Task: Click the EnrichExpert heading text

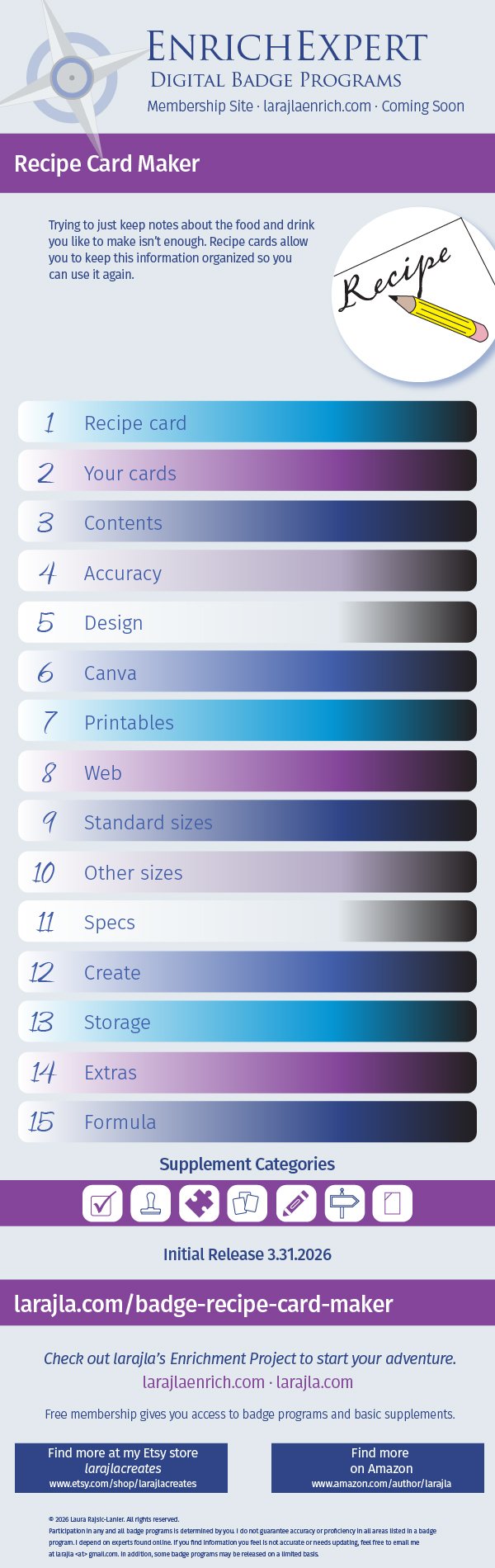Action: click(x=287, y=48)
